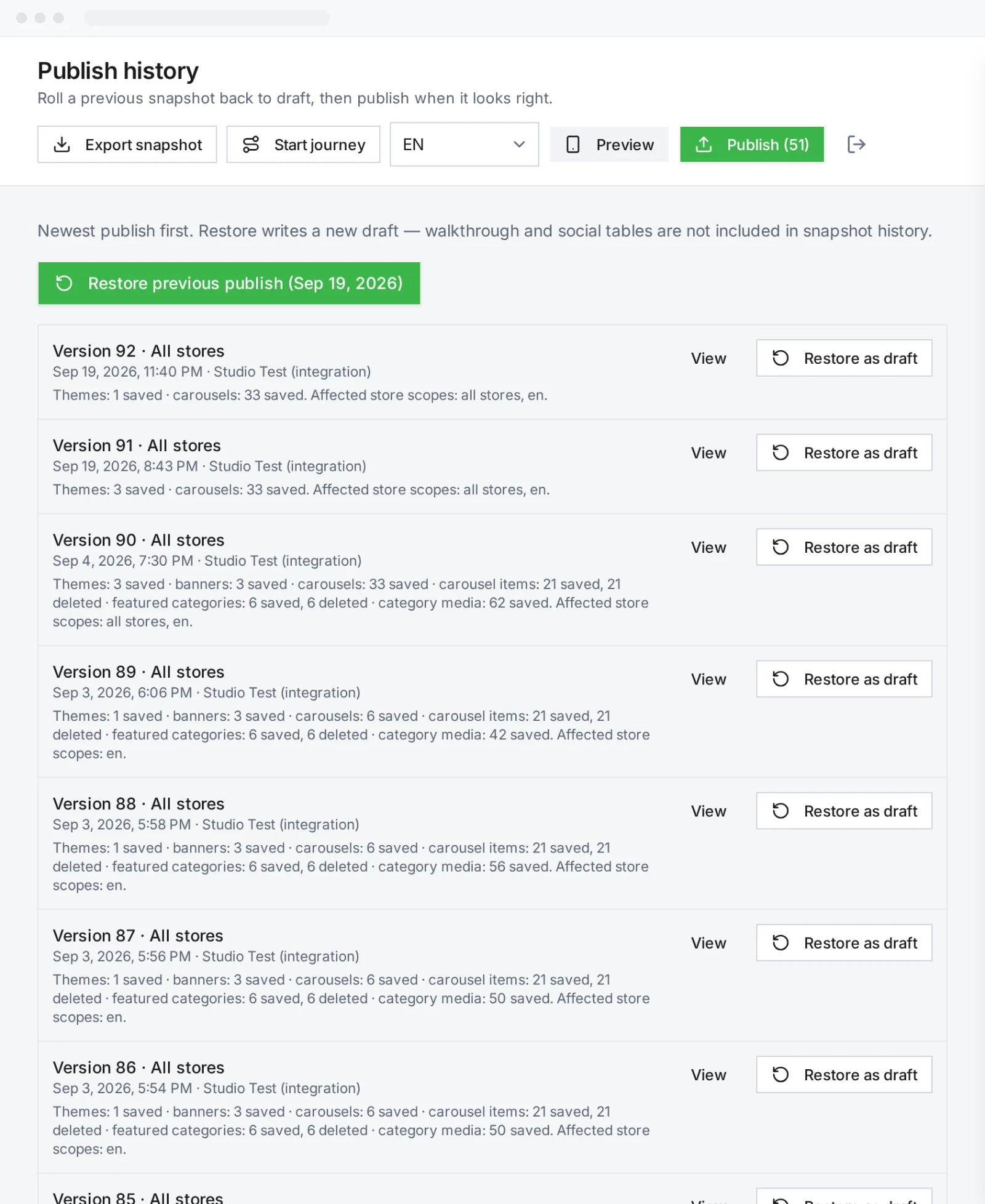Click the restore icon in Restore previous publish
Viewport: 985px width, 1204px height.
64,283
